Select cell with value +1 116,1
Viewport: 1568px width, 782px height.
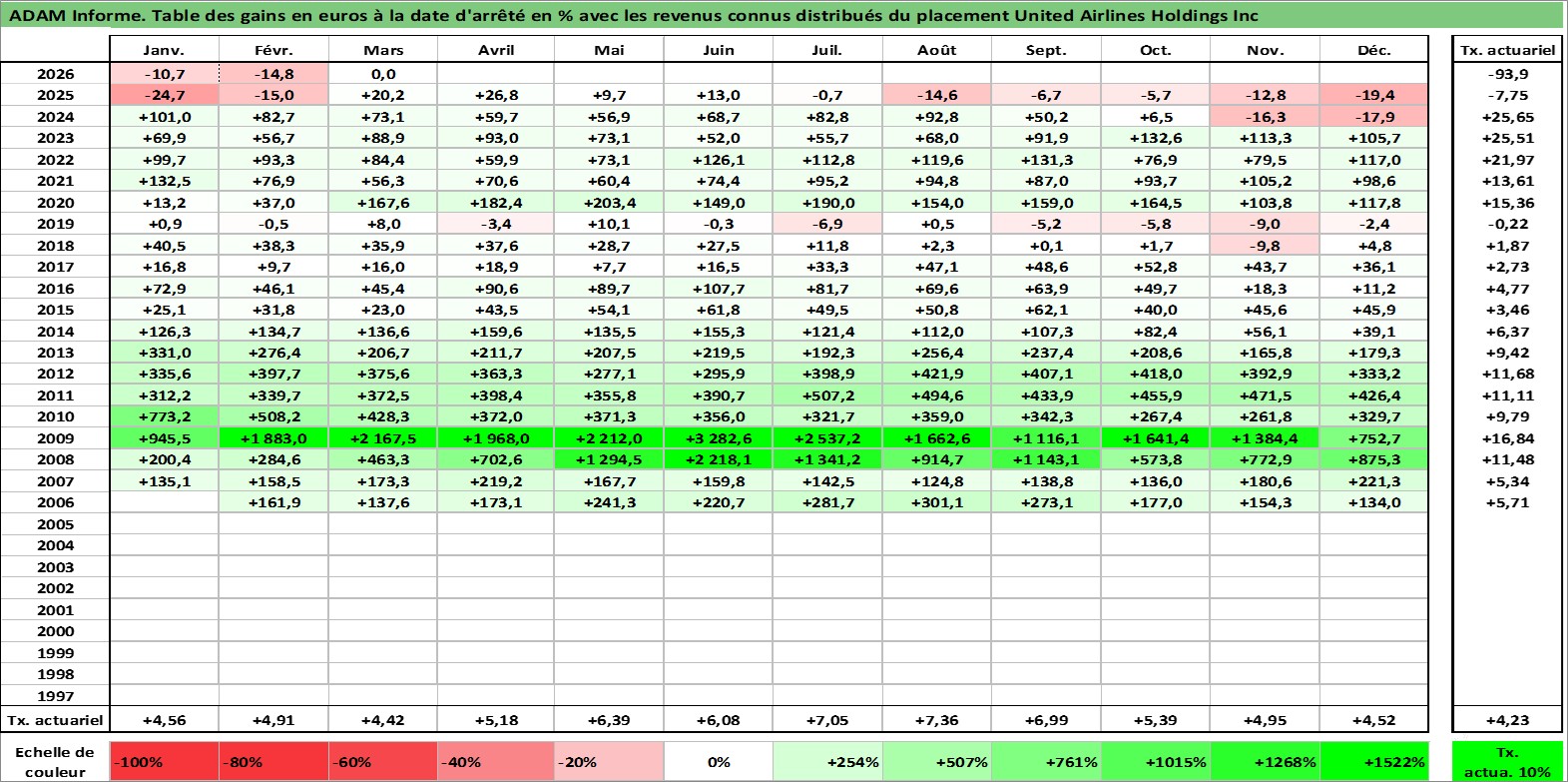click(x=1046, y=438)
